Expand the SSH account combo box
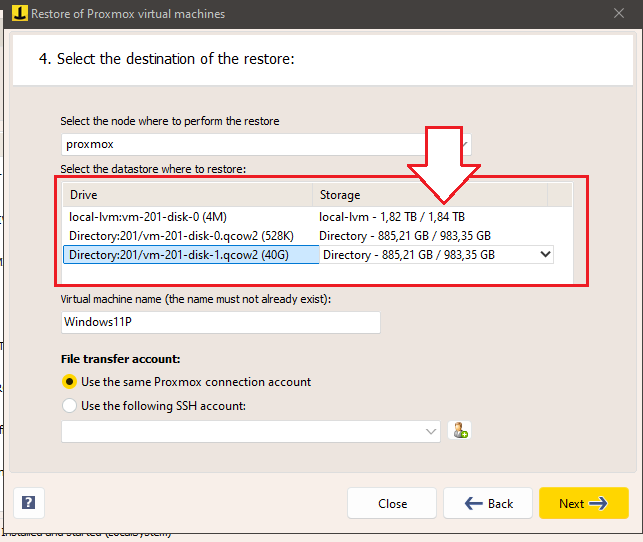Image resolution: width=643 pixels, height=542 pixels. tap(431, 431)
